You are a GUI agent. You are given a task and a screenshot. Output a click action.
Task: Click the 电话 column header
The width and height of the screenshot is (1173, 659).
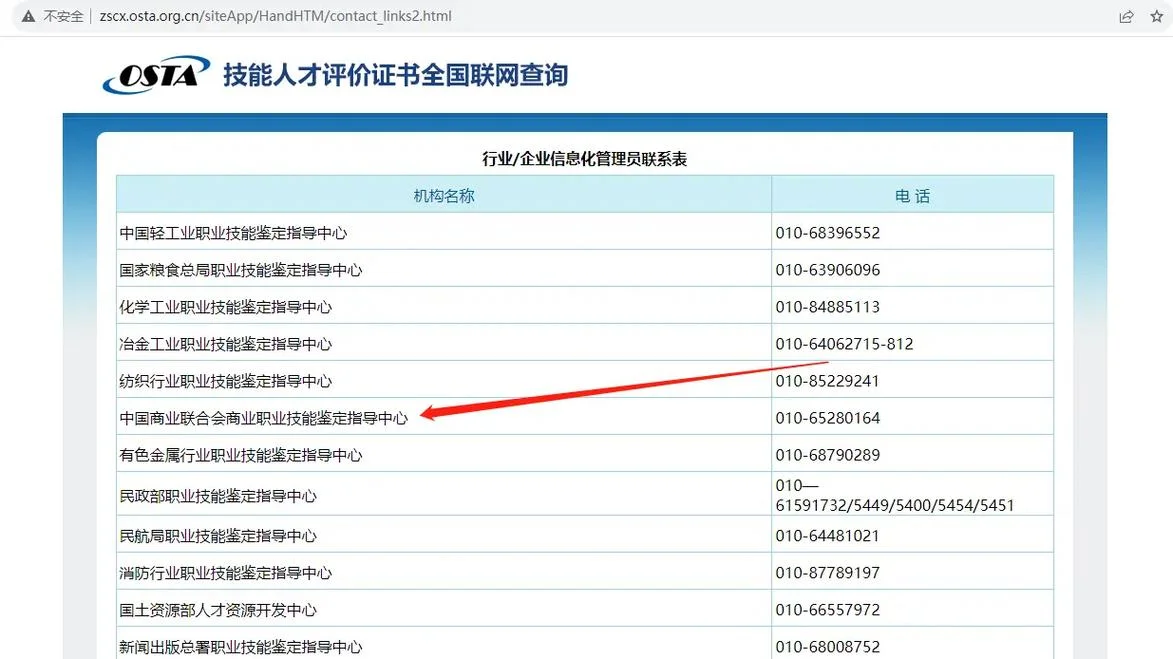tap(913, 196)
